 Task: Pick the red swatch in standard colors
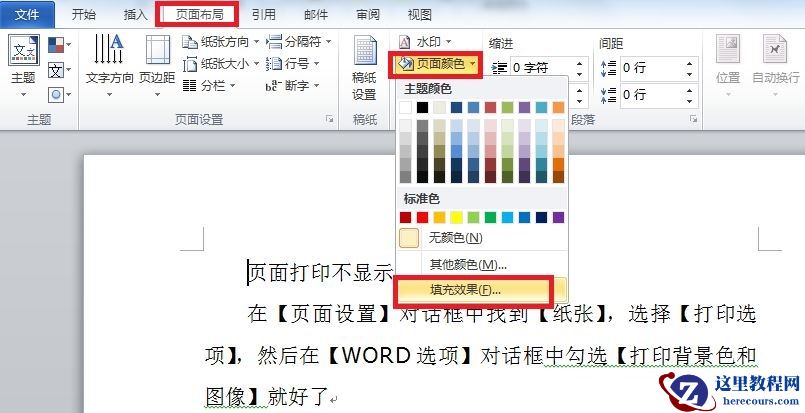coord(423,217)
